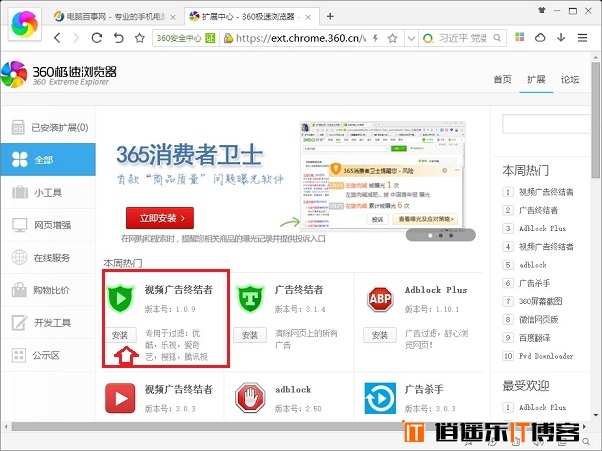Click the 360安全中心 security badge
602x451 pixels.
coord(186,38)
